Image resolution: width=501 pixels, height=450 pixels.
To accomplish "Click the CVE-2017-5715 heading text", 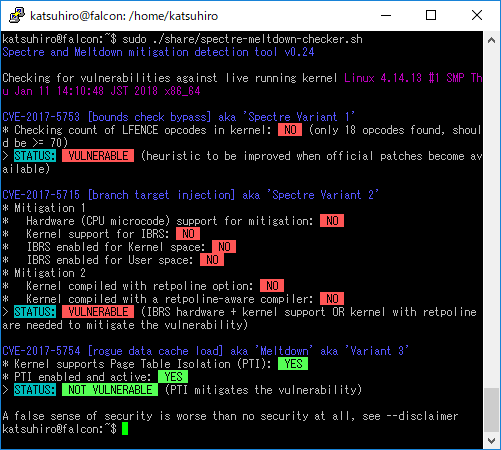I will click(x=41, y=195).
